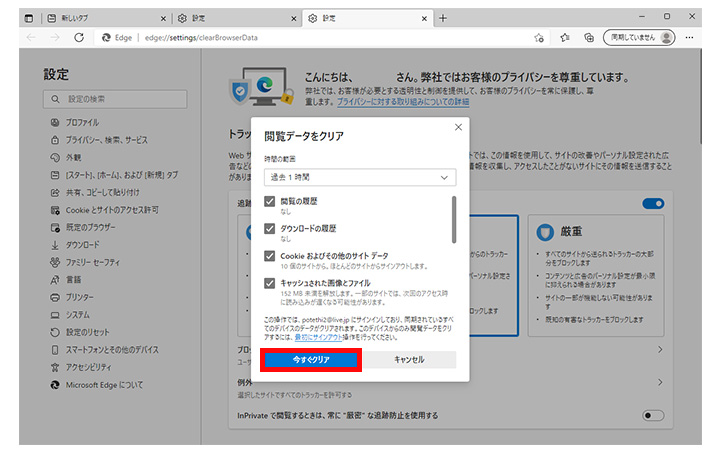Image resolution: width=720 pixels, height=450 pixels.
Task: Open the Collections icon
Action: [x=589, y=38]
